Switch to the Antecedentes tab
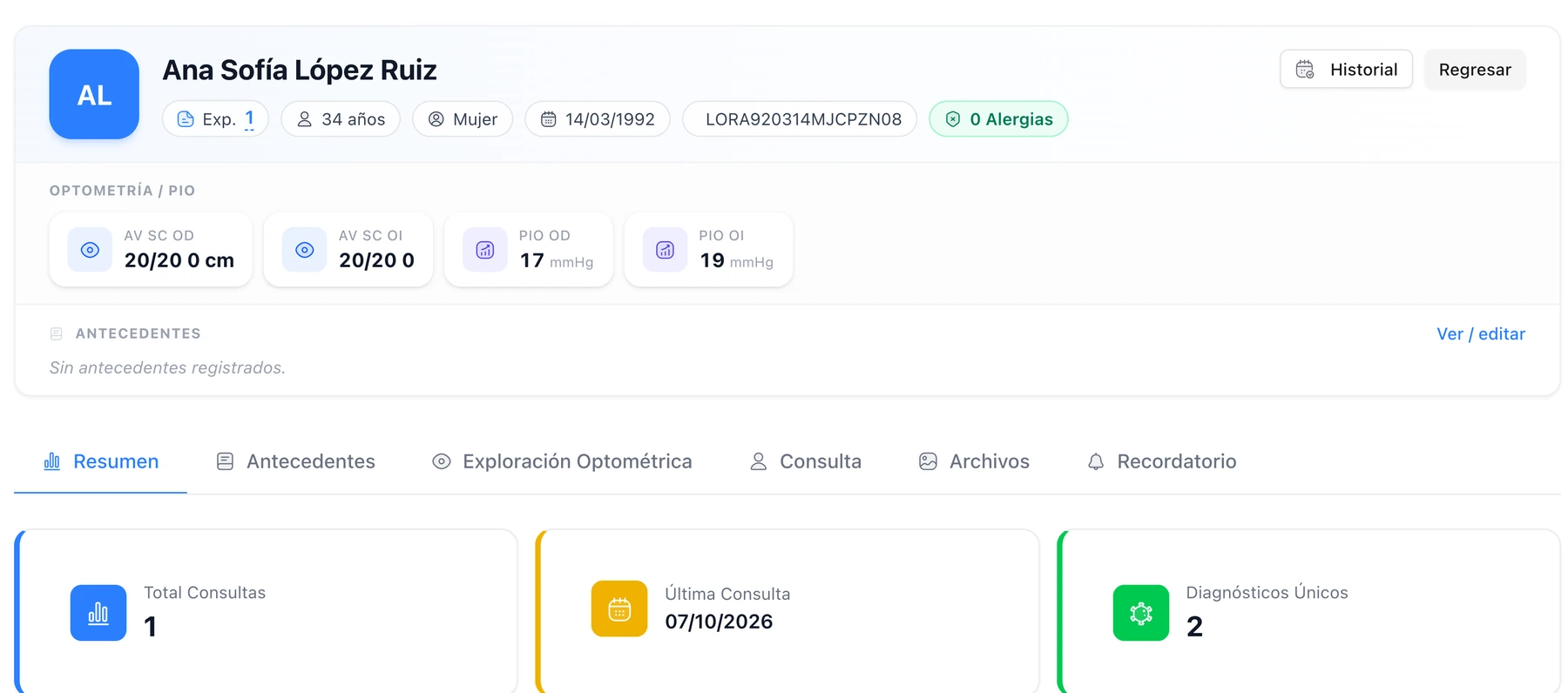The height and width of the screenshot is (693, 1568). [x=295, y=461]
